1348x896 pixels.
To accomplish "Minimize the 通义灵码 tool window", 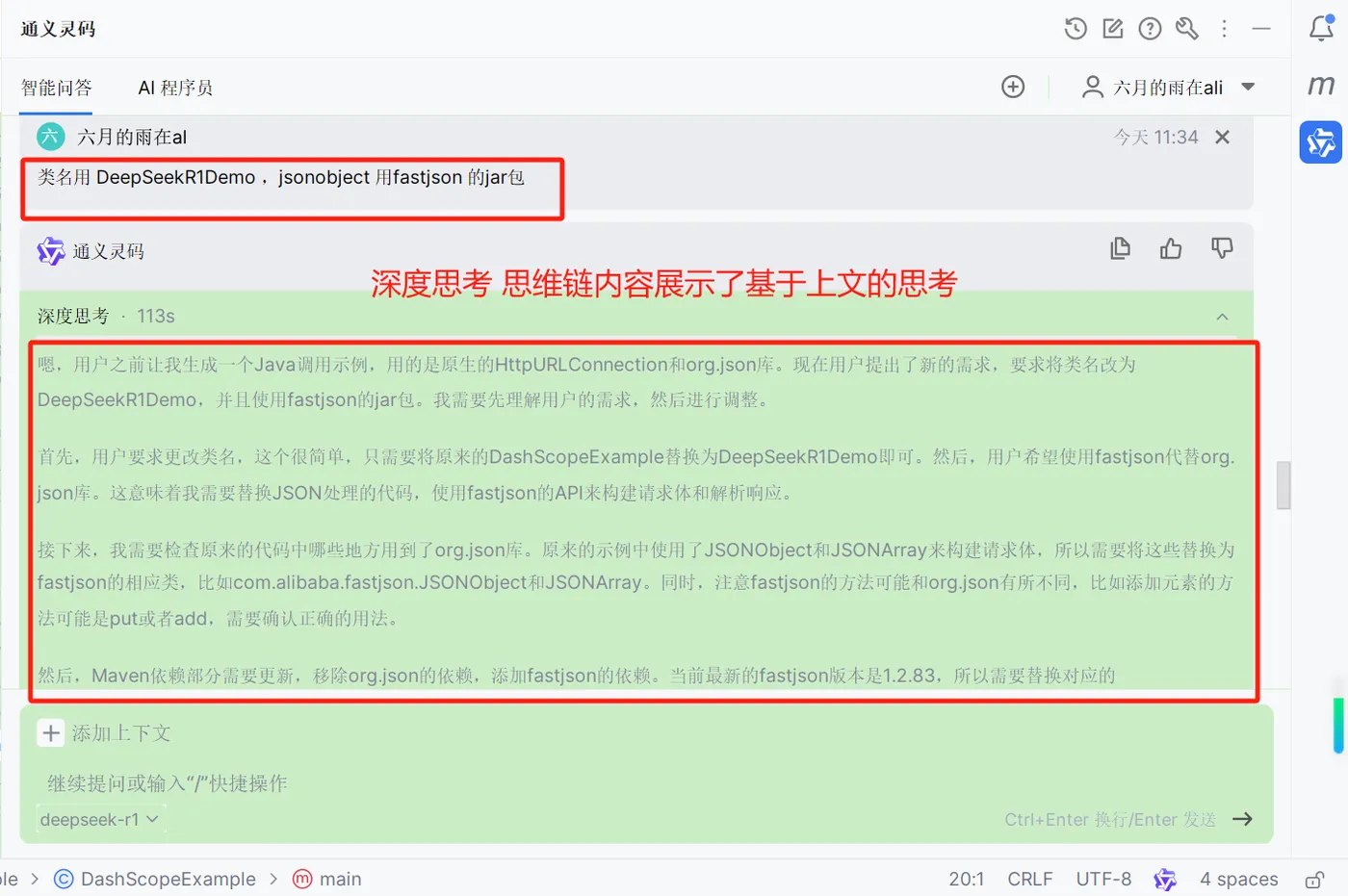I will [x=1261, y=29].
